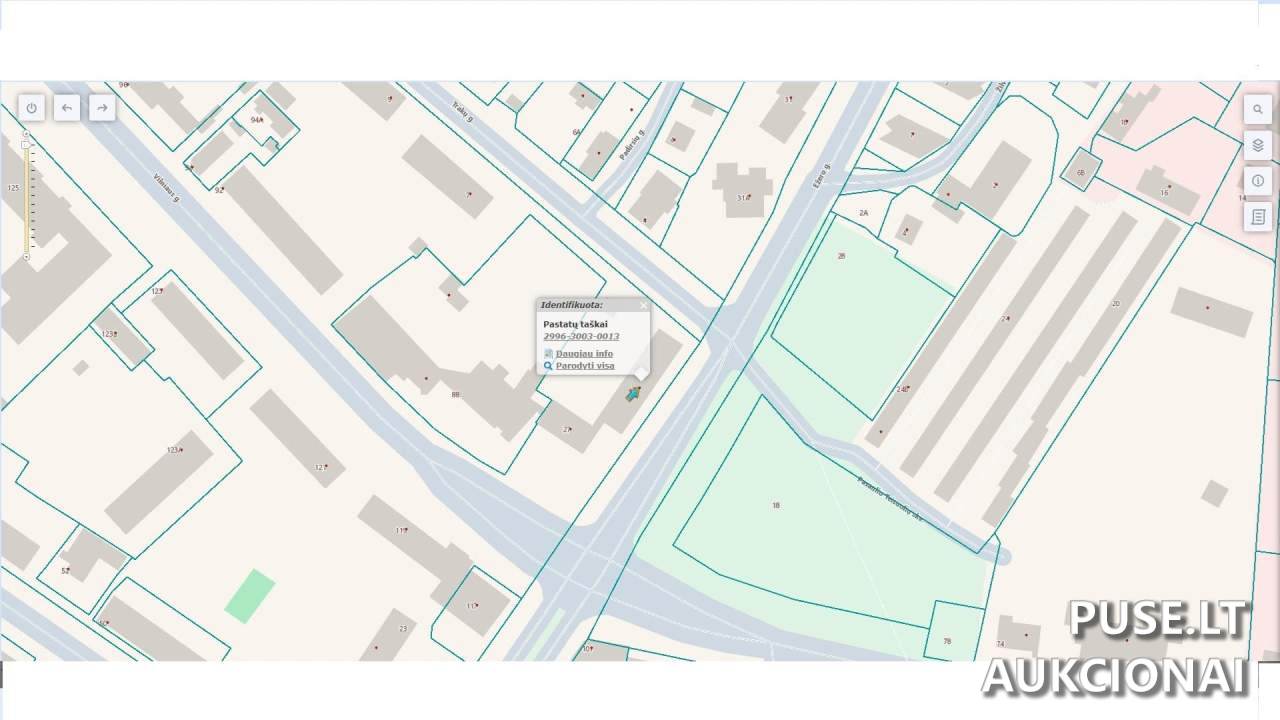Open the map layers panel
Viewport: 1280px width, 720px height.
tap(1257, 145)
